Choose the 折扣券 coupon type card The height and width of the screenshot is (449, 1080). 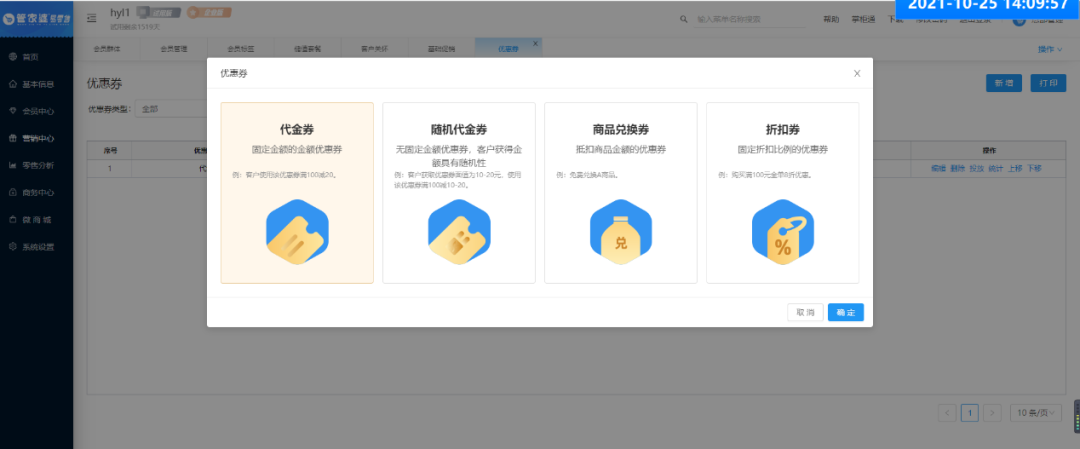(782, 193)
